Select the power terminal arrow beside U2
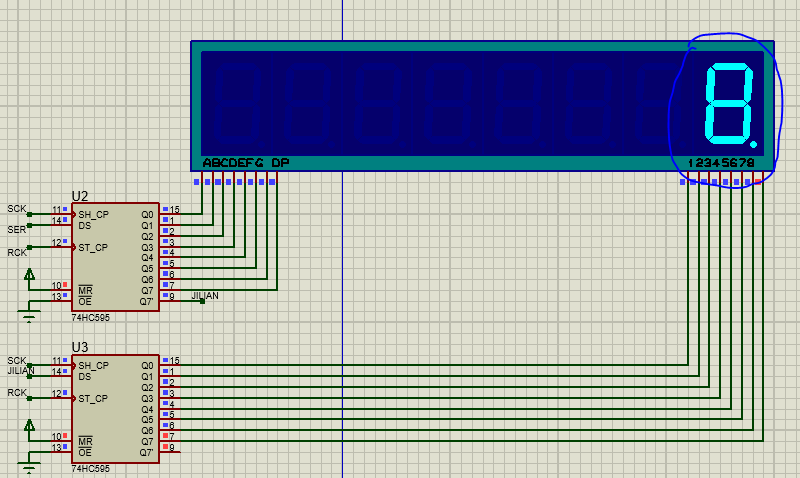The width and height of the screenshot is (800, 478). (30, 274)
